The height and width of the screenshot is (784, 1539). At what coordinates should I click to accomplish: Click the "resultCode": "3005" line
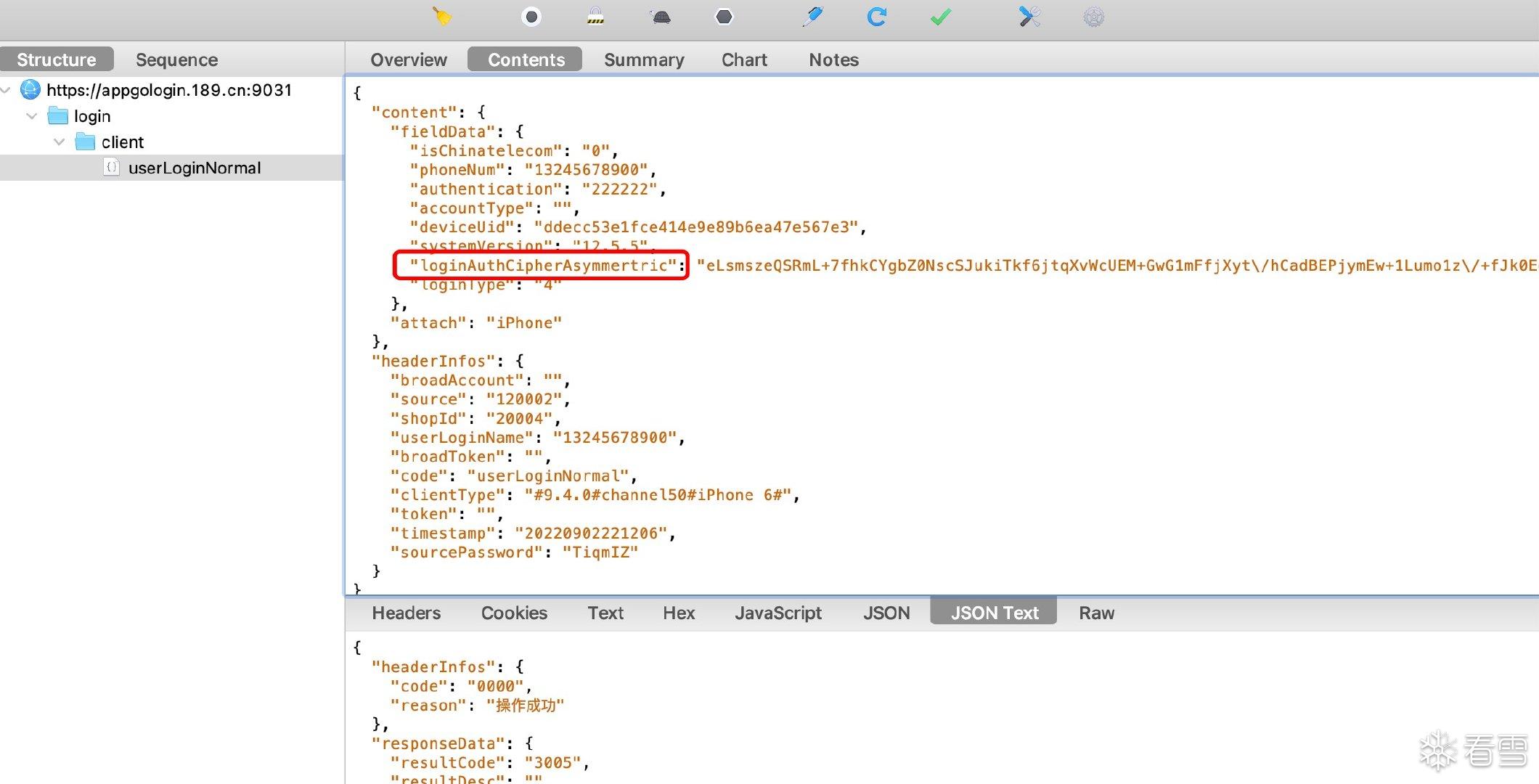tap(489, 763)
